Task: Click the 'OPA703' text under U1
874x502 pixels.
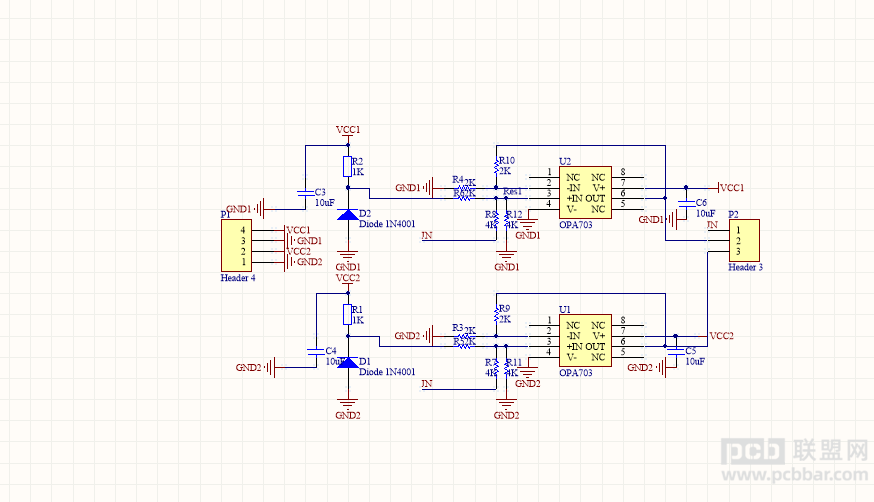Action: [576, 373]
